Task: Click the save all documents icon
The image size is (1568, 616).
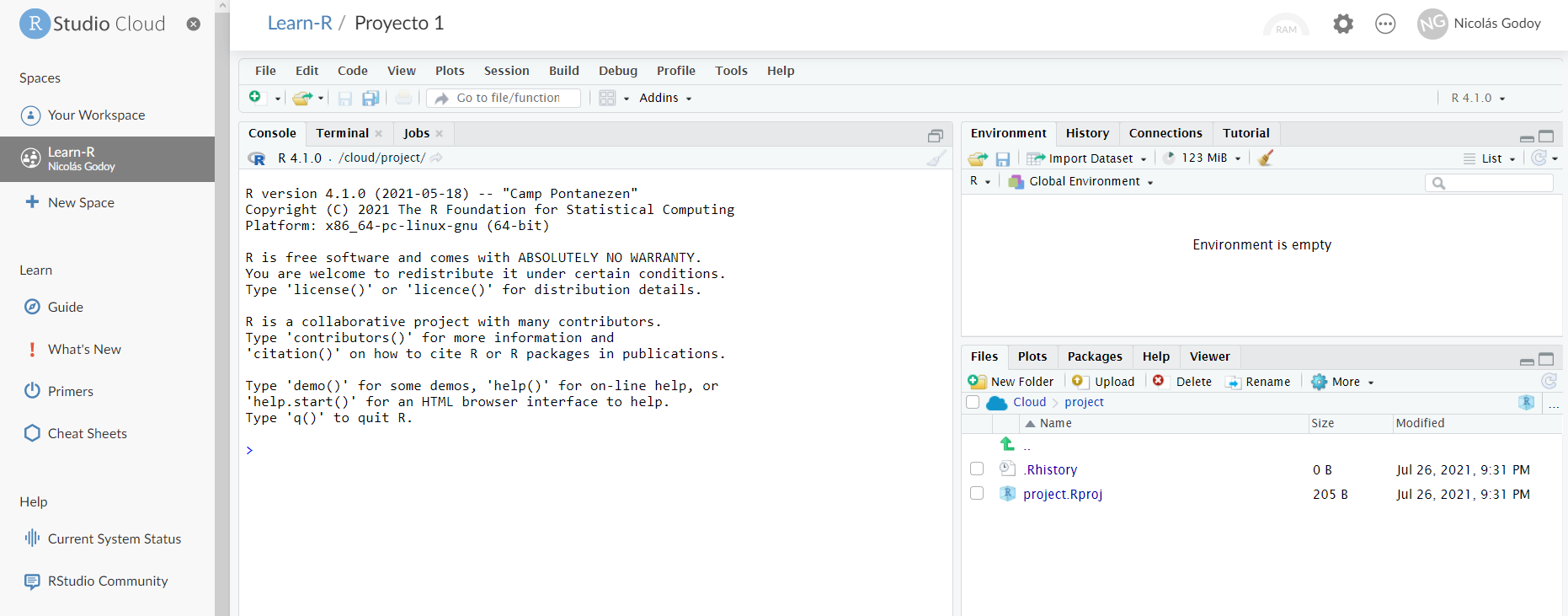Action: (x=370, y=99)
